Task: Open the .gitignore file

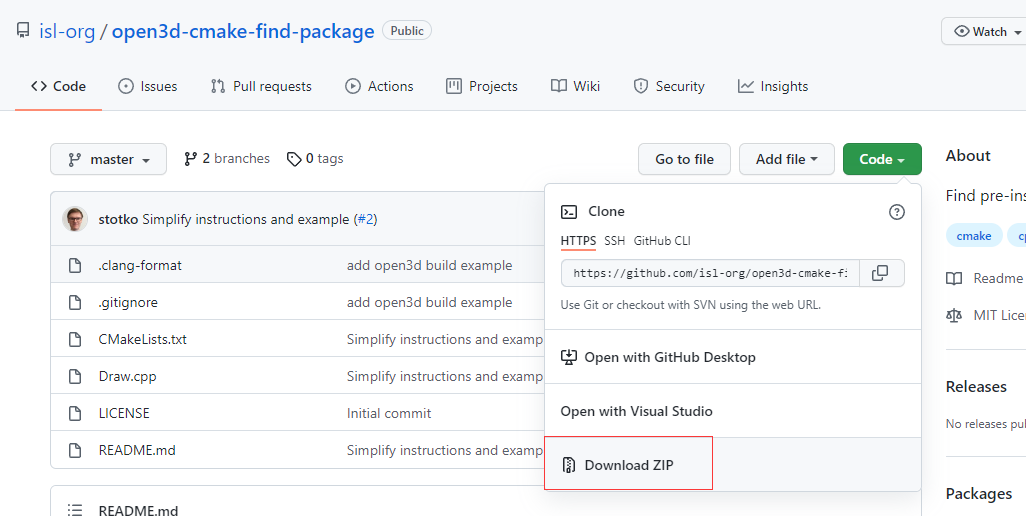Action: pyautogui.click(x=128, y=302)
